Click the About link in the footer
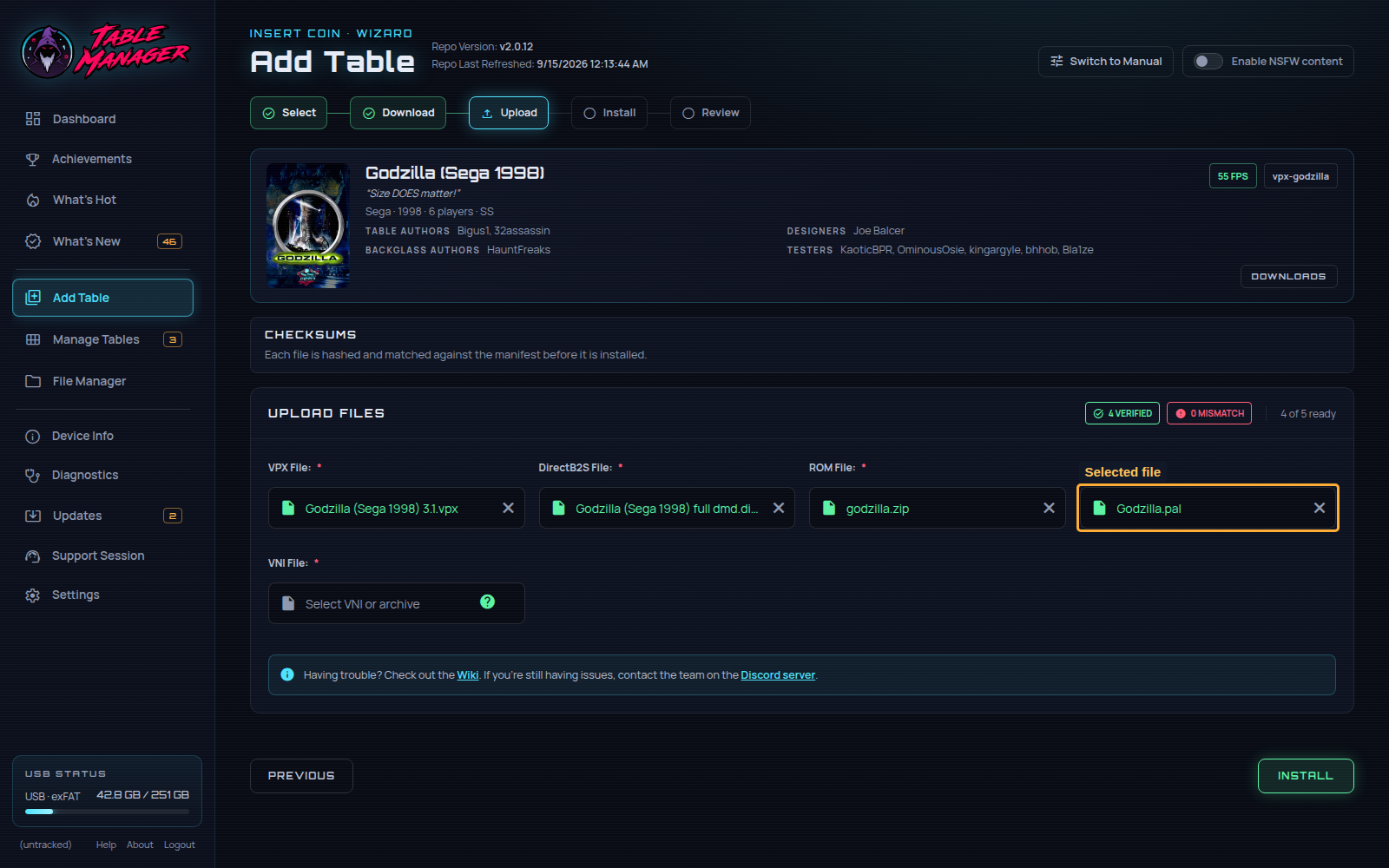The height and width of the screenshot is (868, 1389). pyautogui.click(x=140, y=845)
